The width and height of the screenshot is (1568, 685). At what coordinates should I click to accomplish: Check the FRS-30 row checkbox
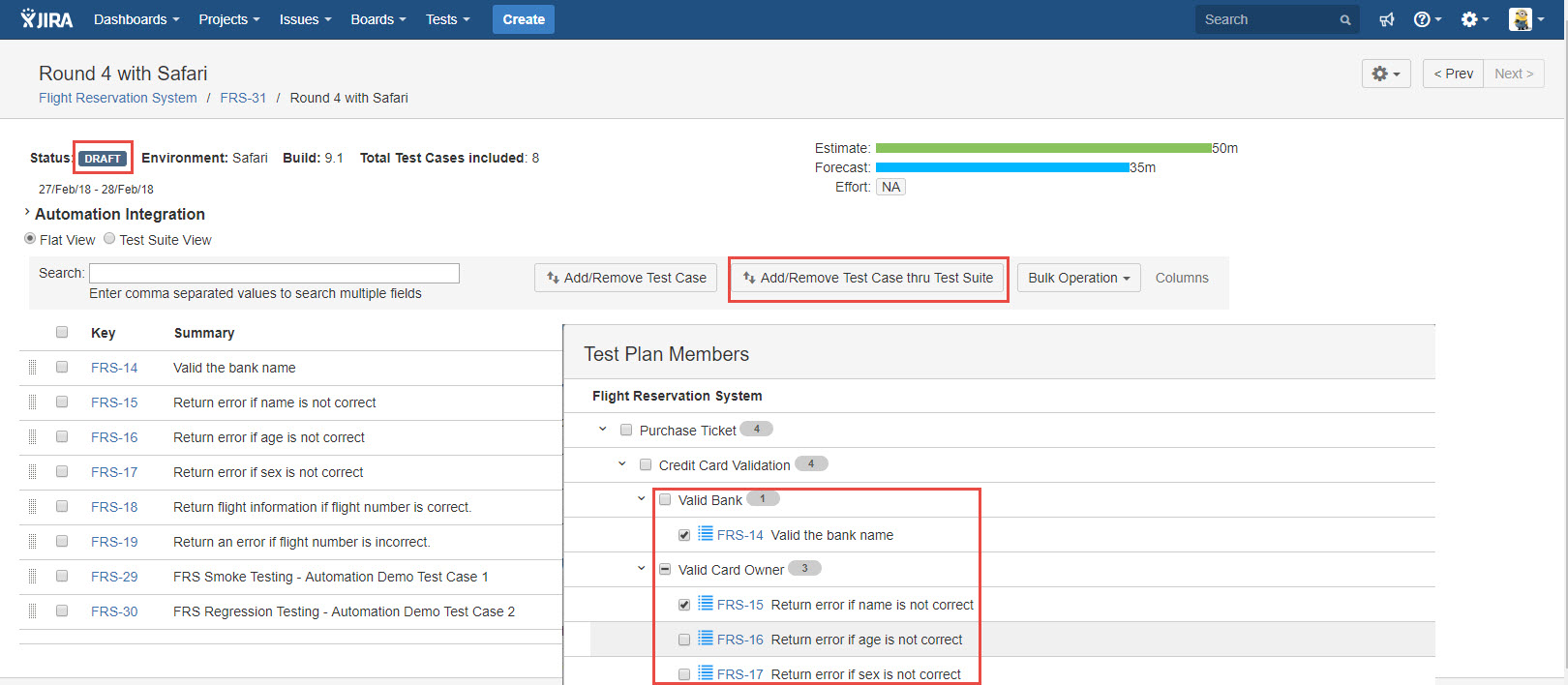[62, 611]
